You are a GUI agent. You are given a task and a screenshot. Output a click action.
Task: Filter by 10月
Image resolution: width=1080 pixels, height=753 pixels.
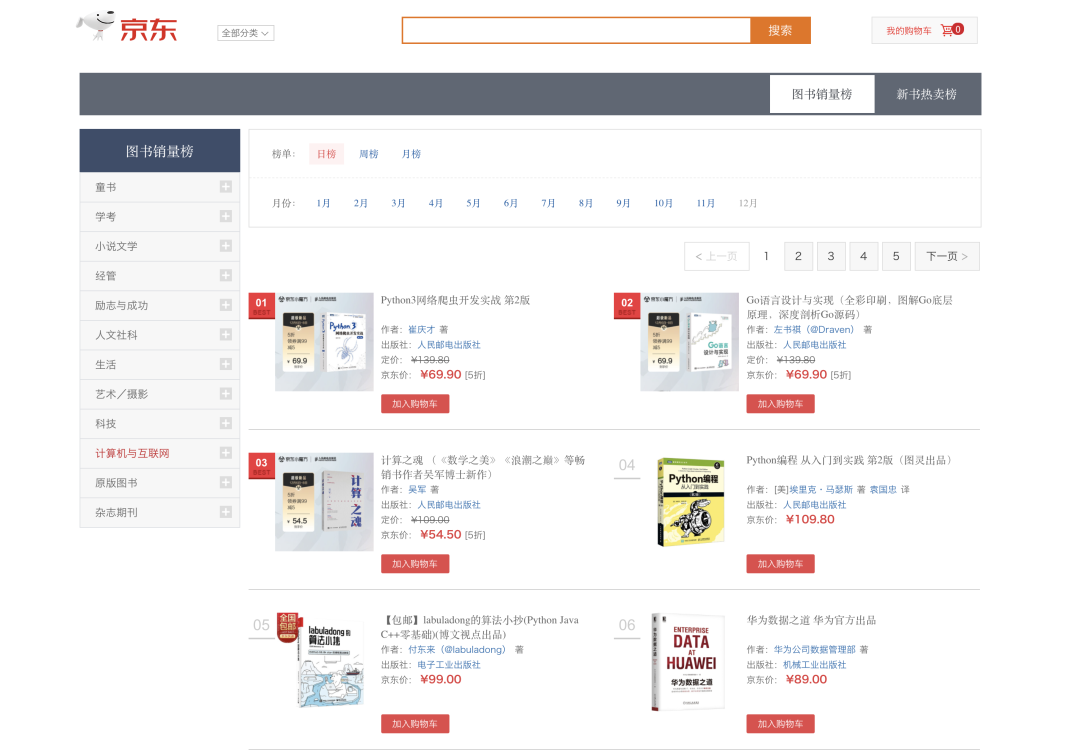pos(663,203)
